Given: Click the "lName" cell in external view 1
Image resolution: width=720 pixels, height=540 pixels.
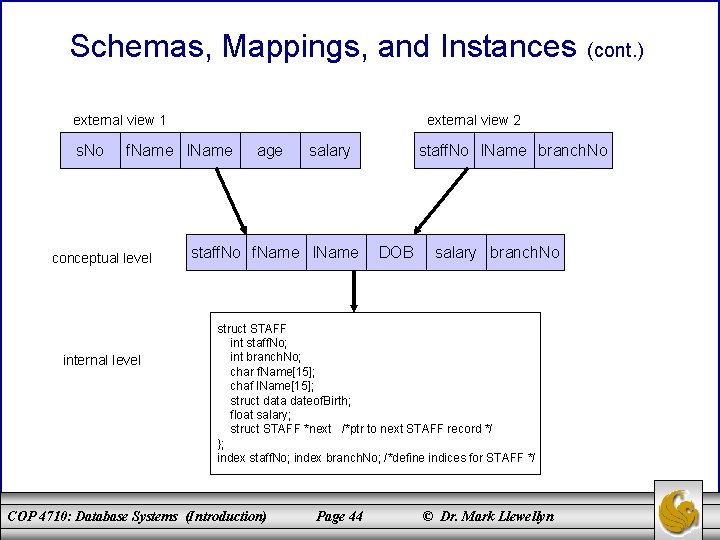Looking at the screenshot, I should click(x=211, y=151).
